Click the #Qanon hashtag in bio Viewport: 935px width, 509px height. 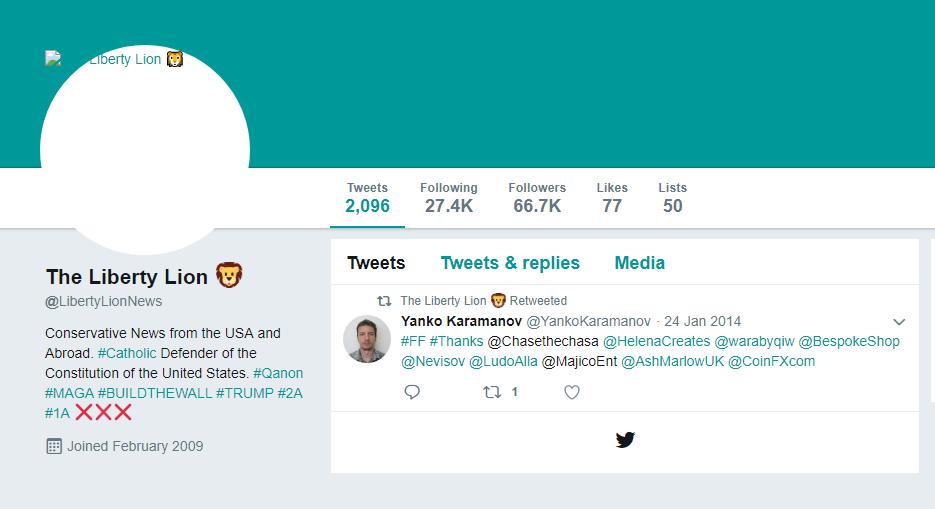(x=278, y=373)
